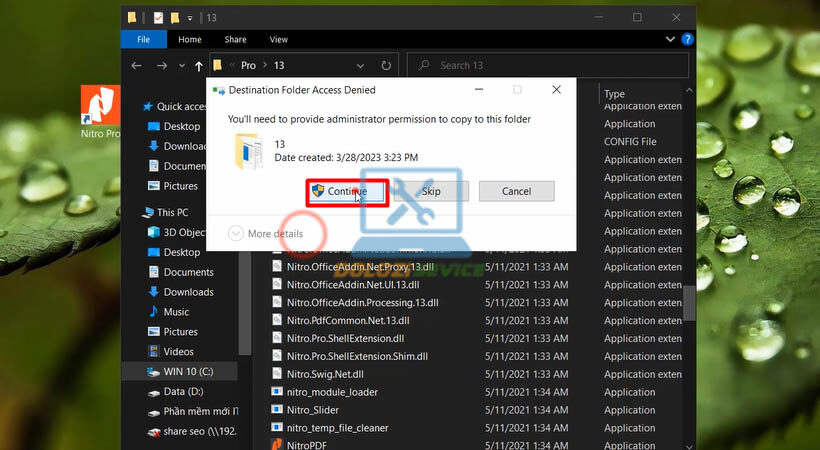Refresh the current folder view
820x450 pixels.
tap(386, 66)
